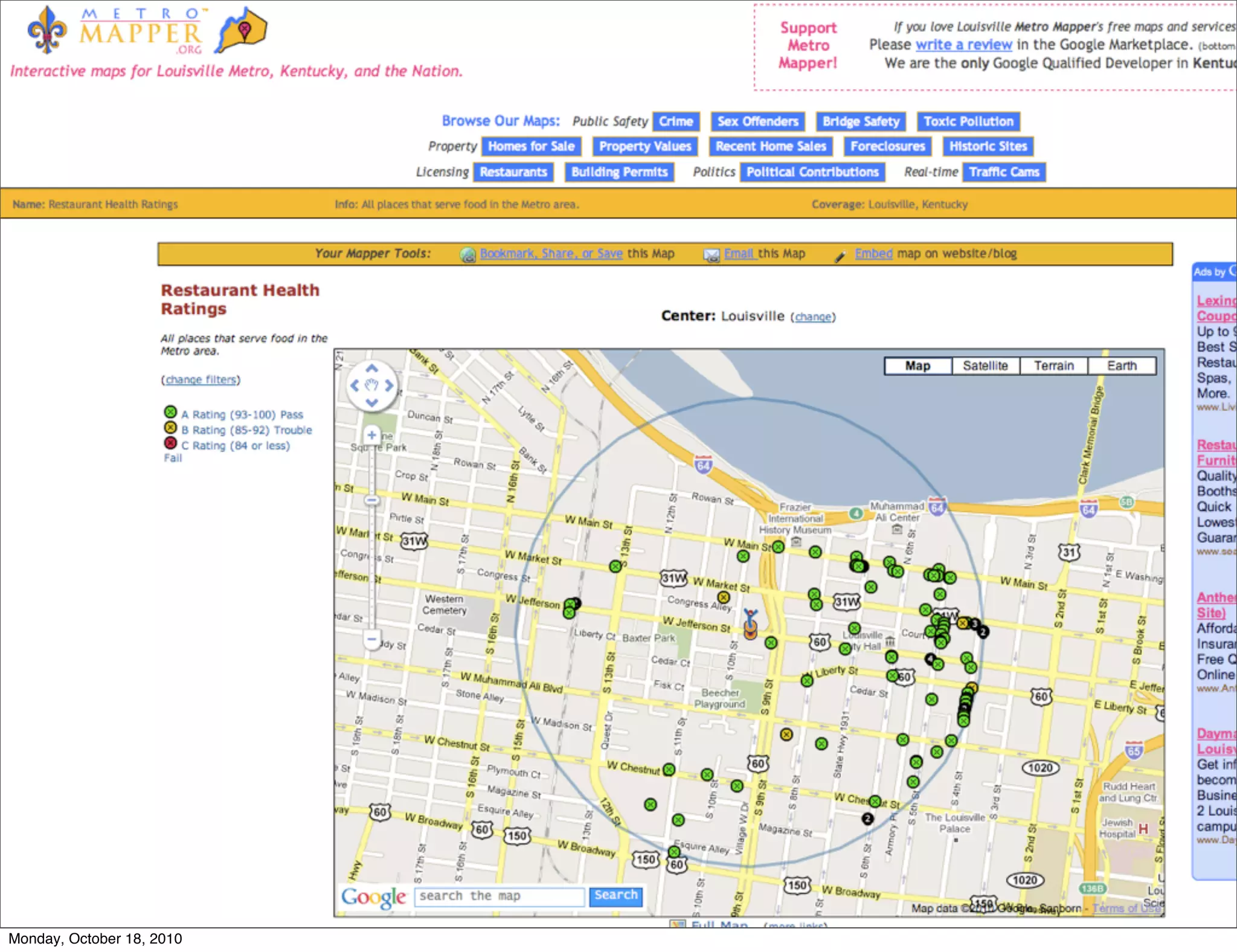
Task: Open the Crime map tab
Action: (x=676, y=121)
